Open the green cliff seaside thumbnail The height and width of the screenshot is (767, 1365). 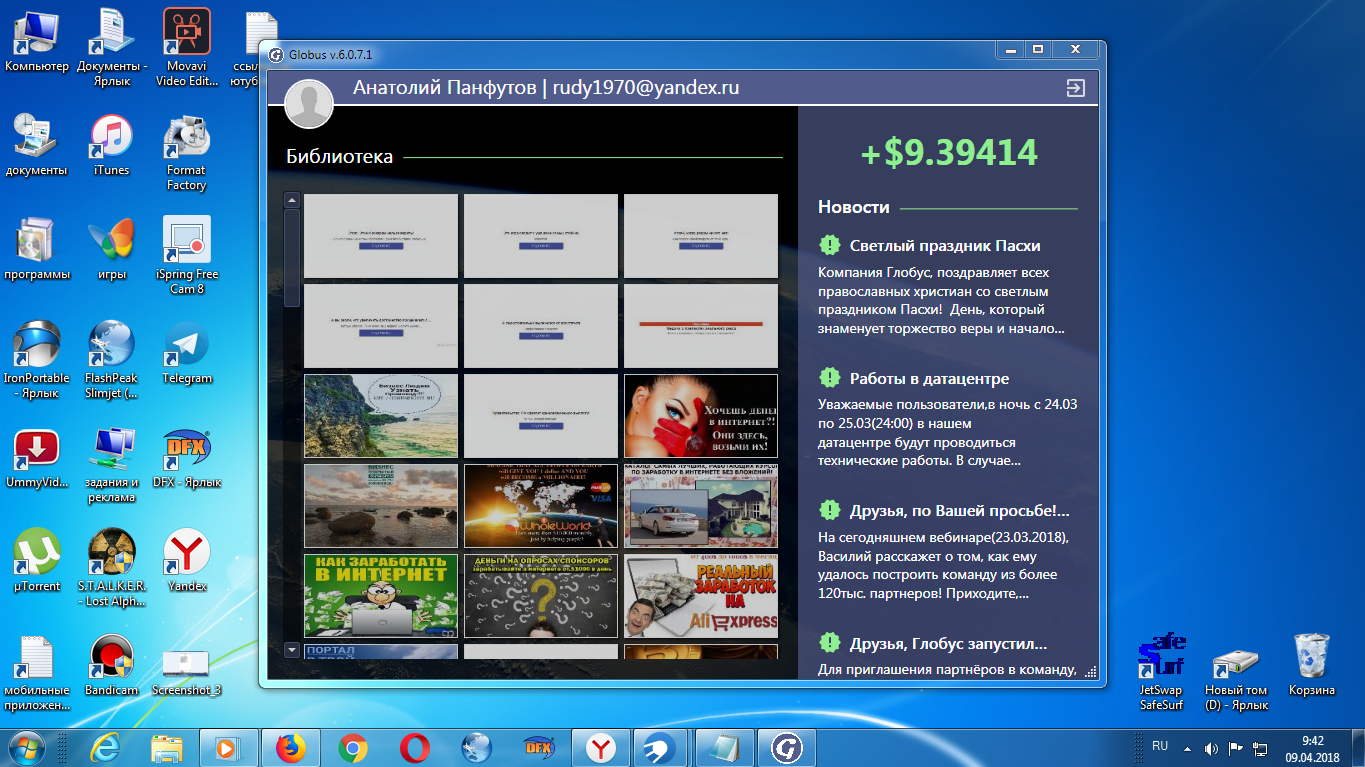[380, 416]
